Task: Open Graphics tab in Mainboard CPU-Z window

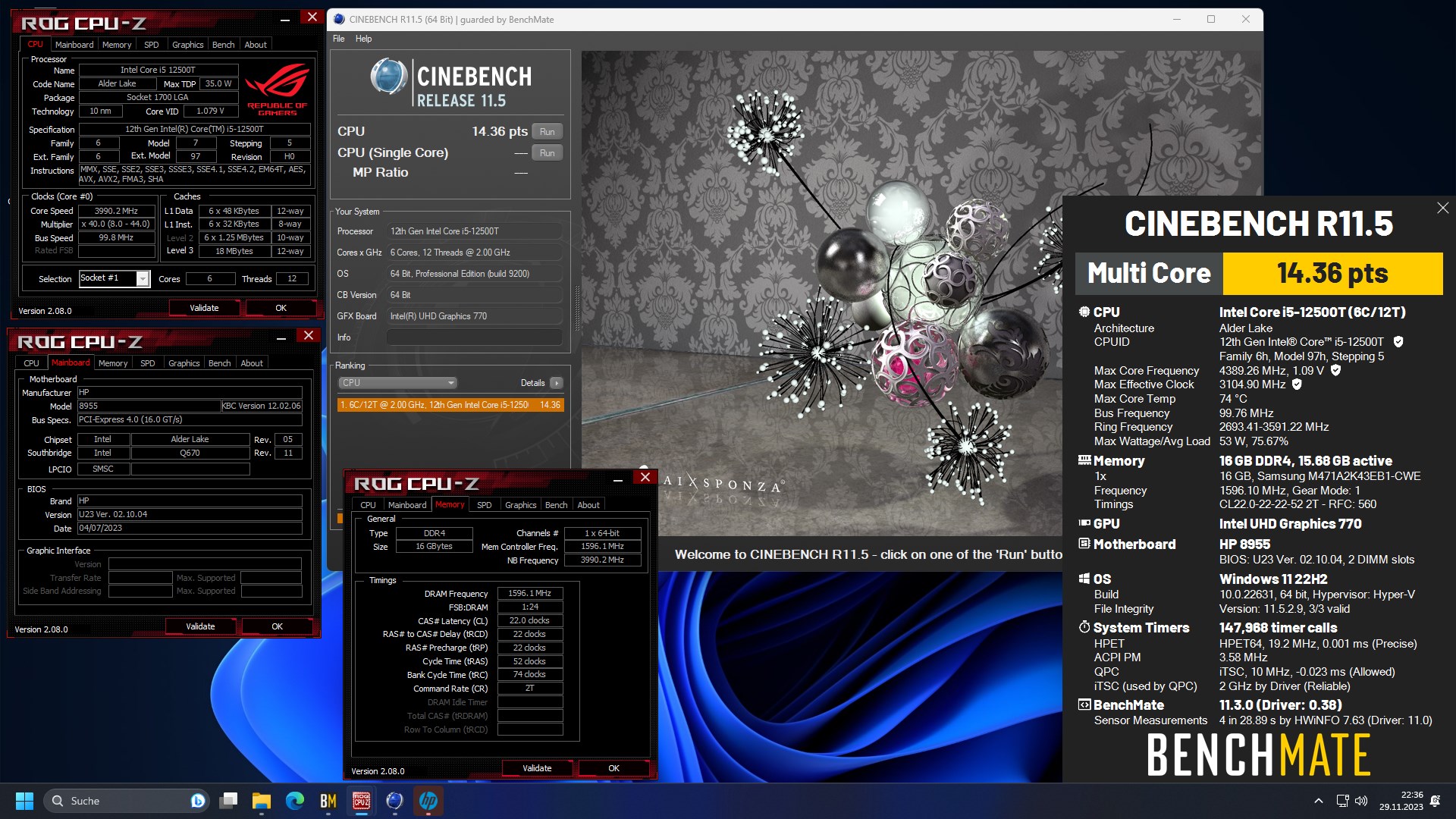Action: (x=184, y=363)
